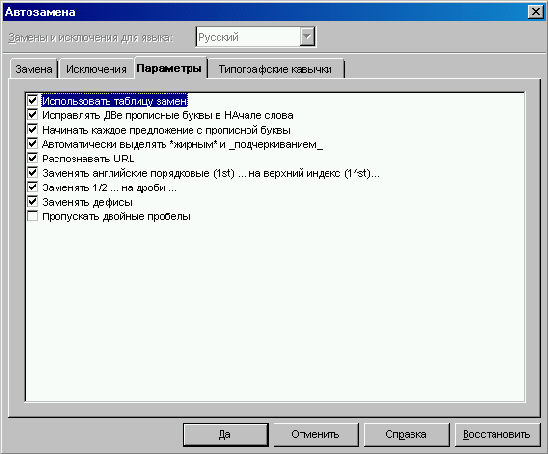Screen dimensions: 548x454
Task: Close the Автозамена dialog
Action: [x=535, y=12]
